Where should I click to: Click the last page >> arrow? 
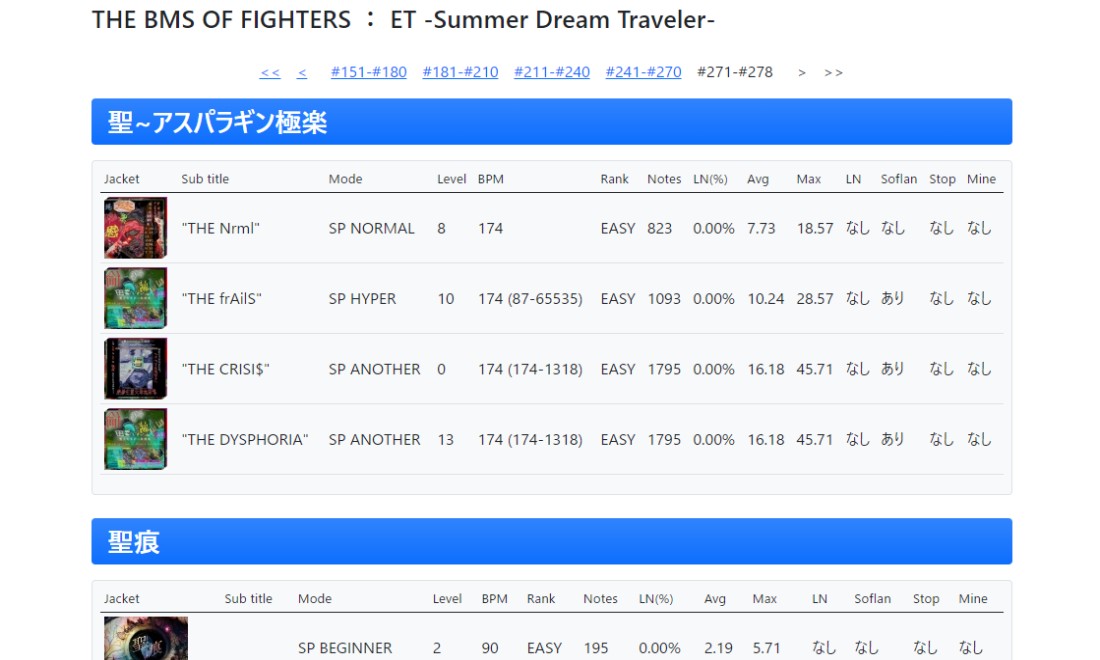click(833, 73)
